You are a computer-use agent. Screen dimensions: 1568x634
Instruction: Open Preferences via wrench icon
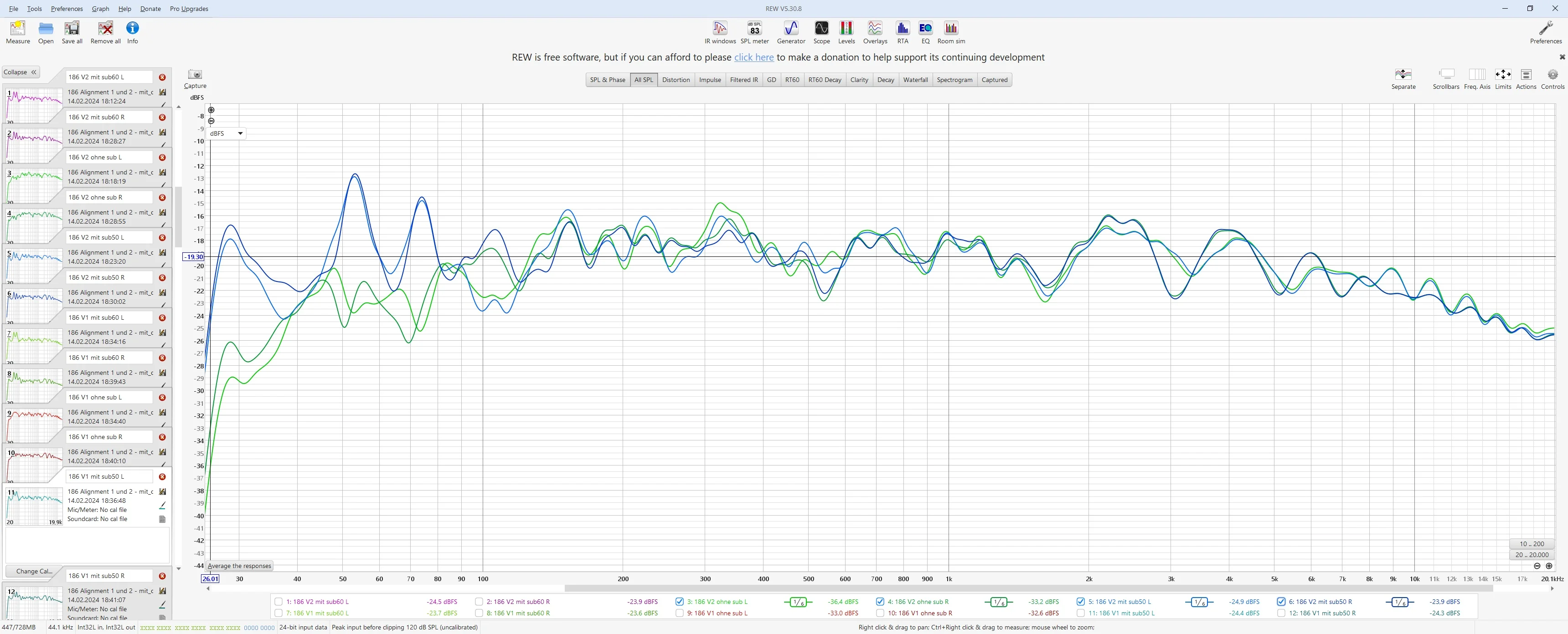point(1546,32)
